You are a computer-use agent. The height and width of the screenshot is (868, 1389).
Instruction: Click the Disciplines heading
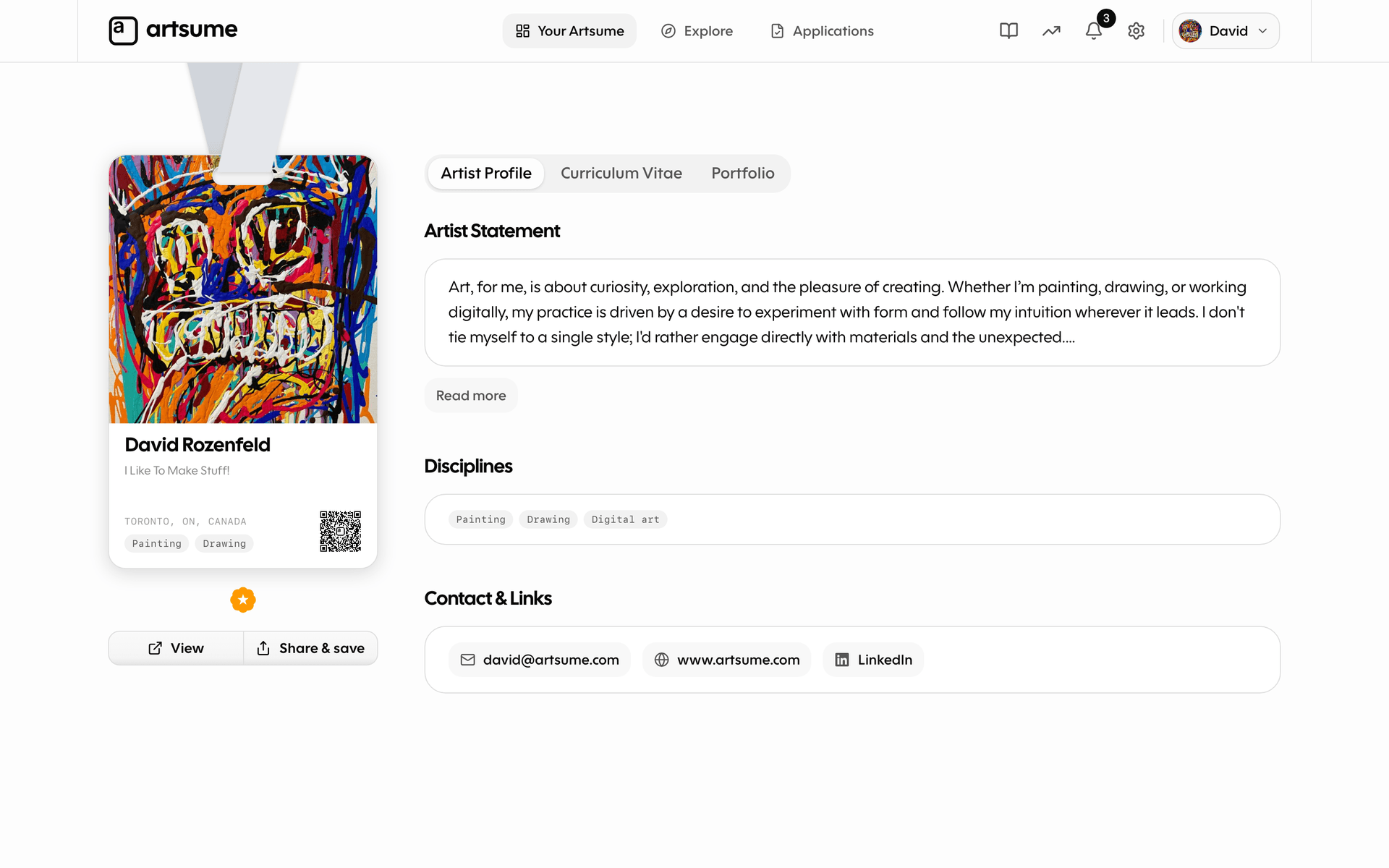[468, 467]
